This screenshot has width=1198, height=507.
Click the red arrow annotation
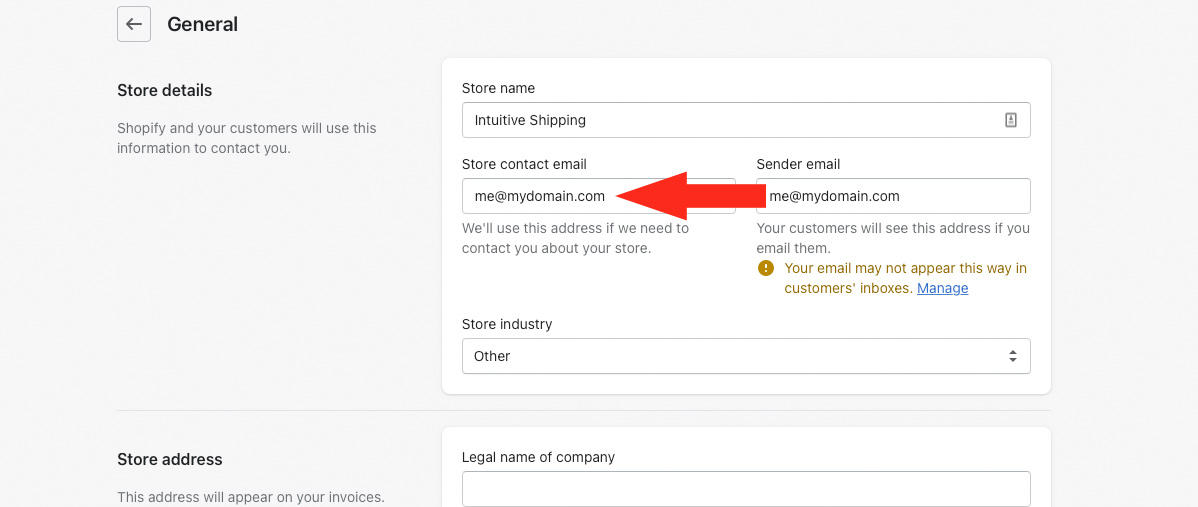pos(690,195)
